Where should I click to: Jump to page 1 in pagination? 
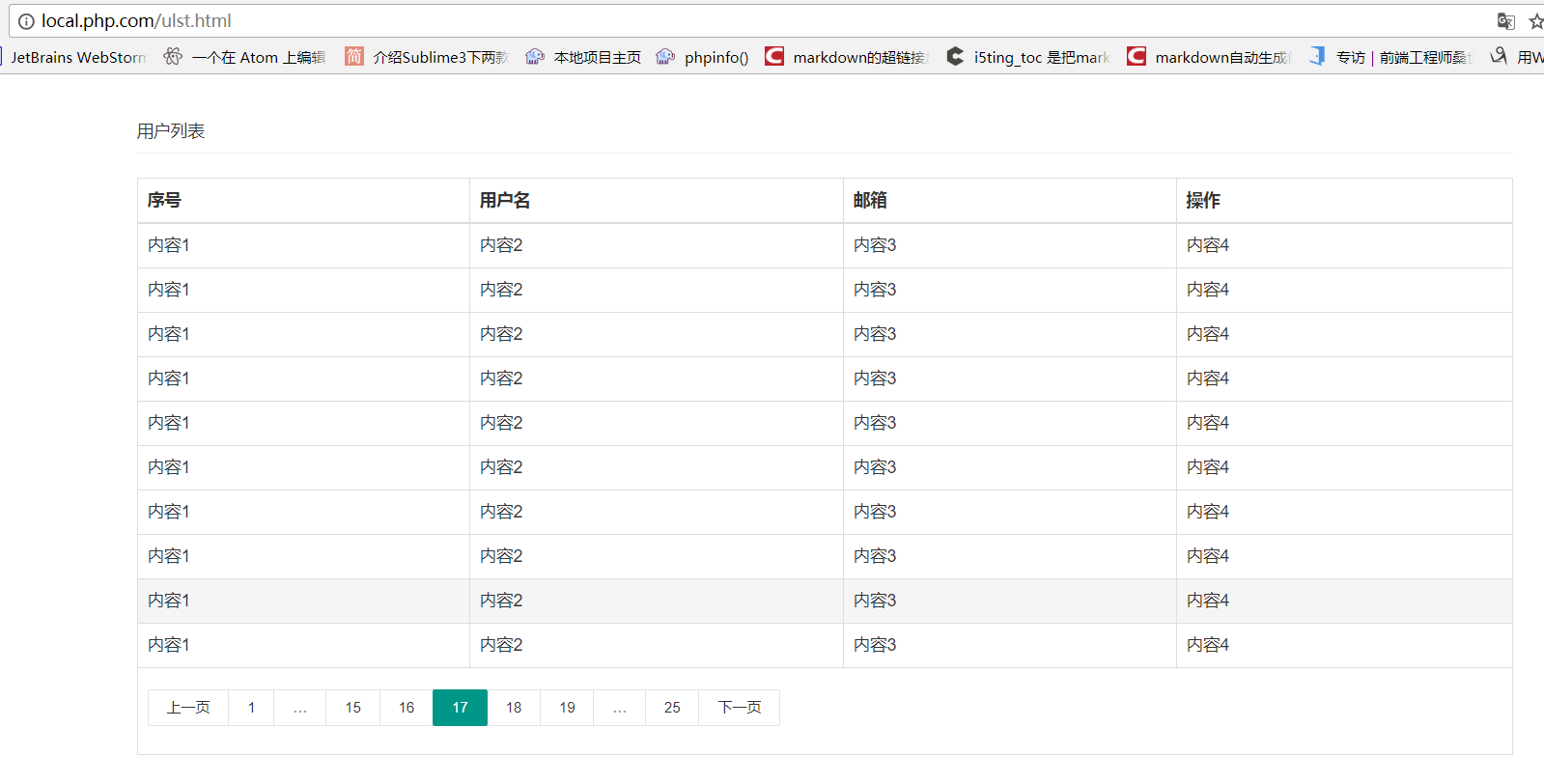pyautogui.click(x=251, y=708)
